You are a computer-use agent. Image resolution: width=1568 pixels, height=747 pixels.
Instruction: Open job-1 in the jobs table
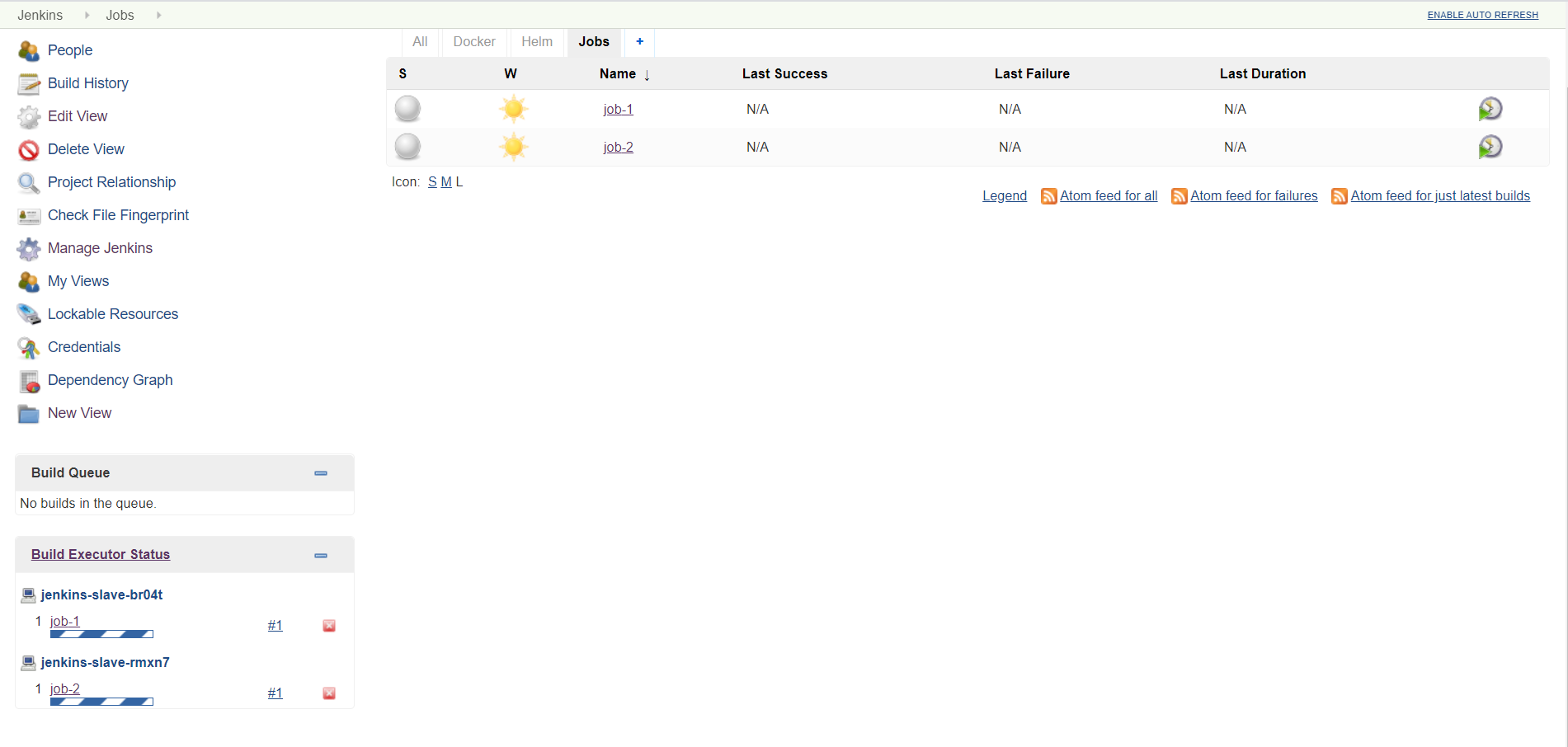point(618,109)
